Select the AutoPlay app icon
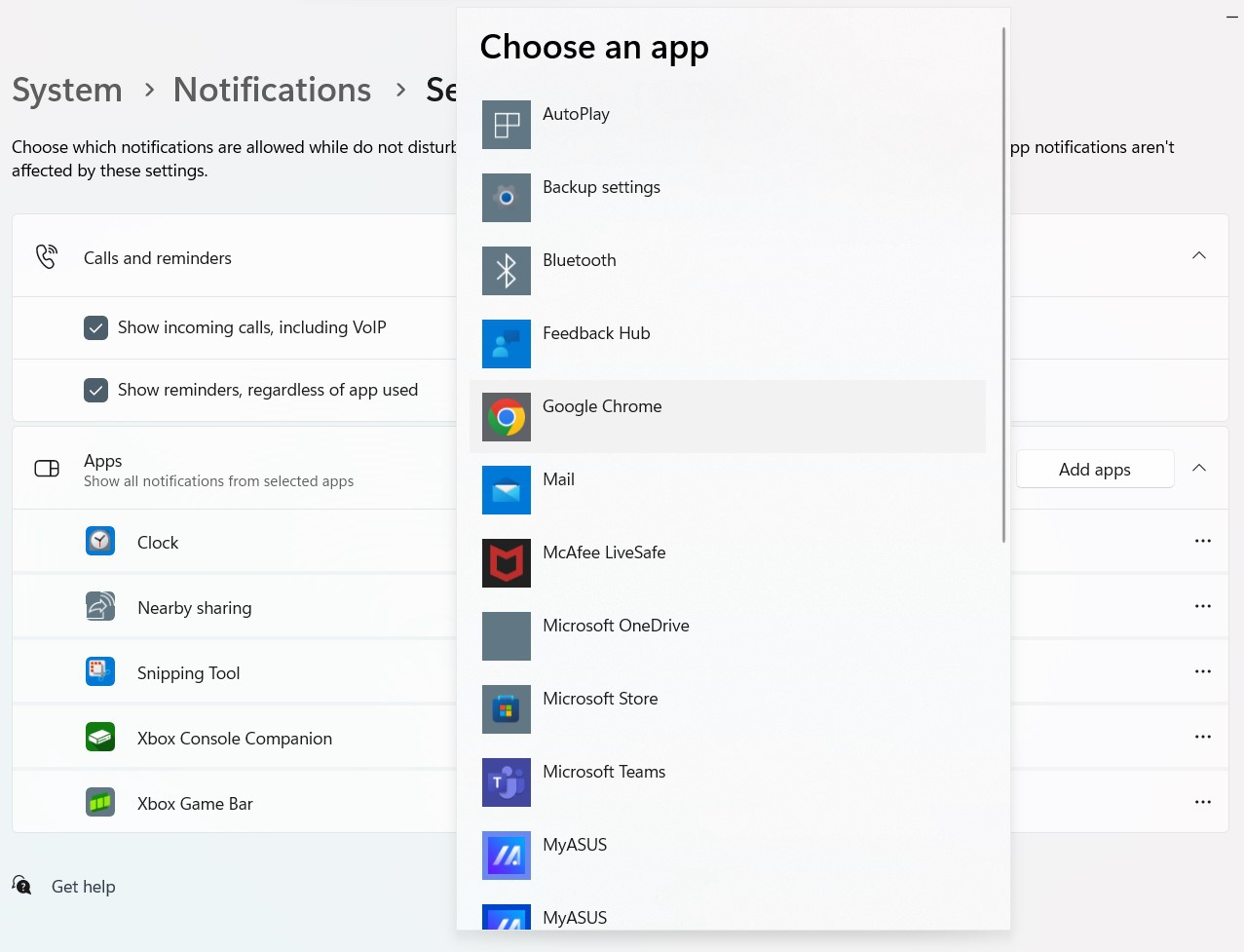This screenshot has width=1244, height=952. [x=507, y=125]
